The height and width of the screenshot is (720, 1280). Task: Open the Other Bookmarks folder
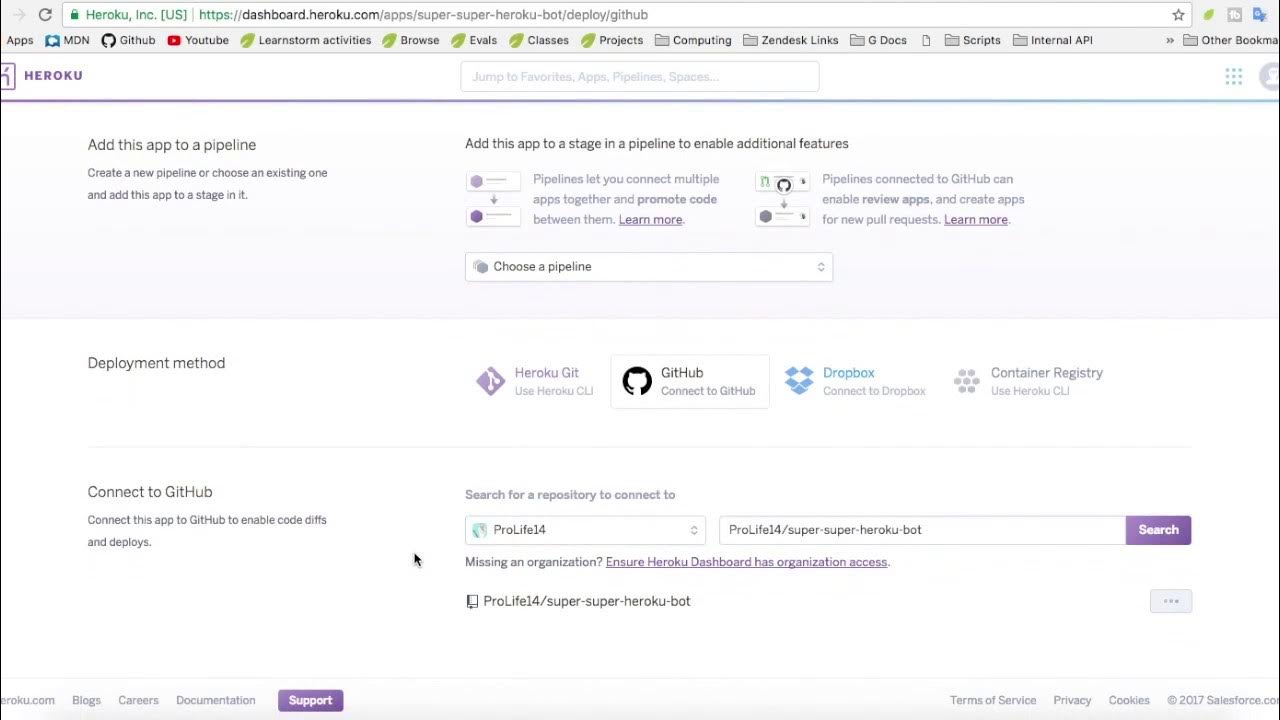click(x=1231, y=41)
